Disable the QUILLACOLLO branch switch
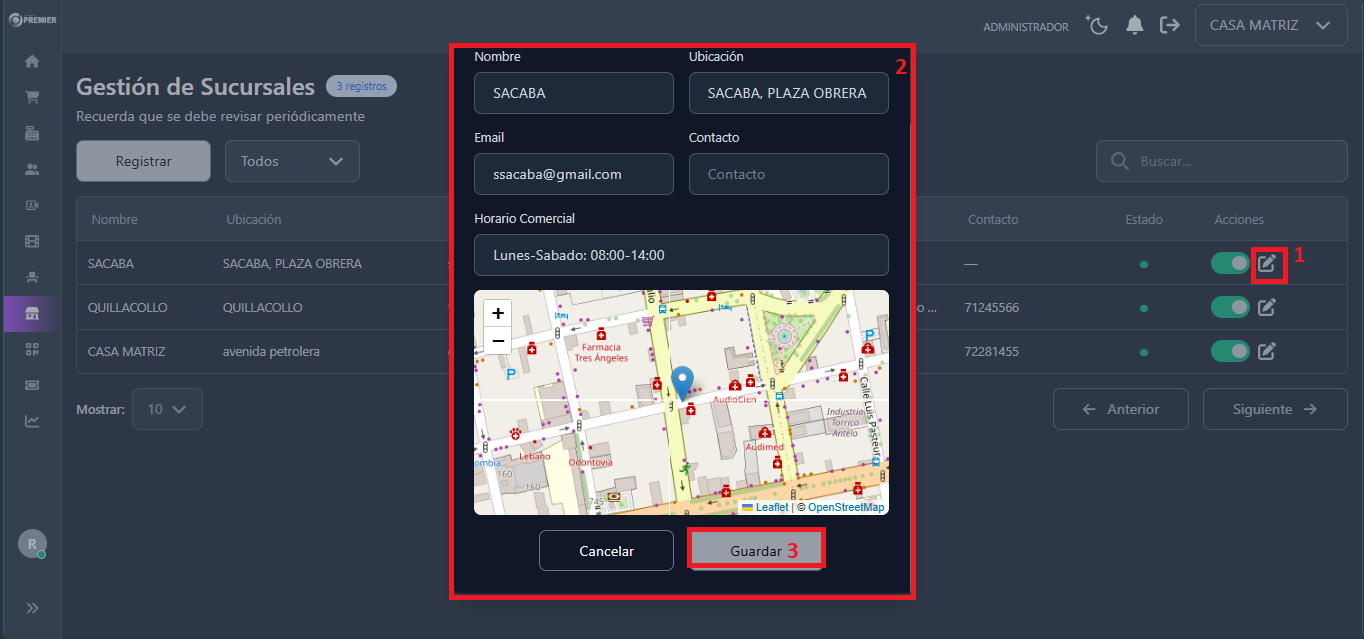1364x639 pixels. [x=1230, y=307]
